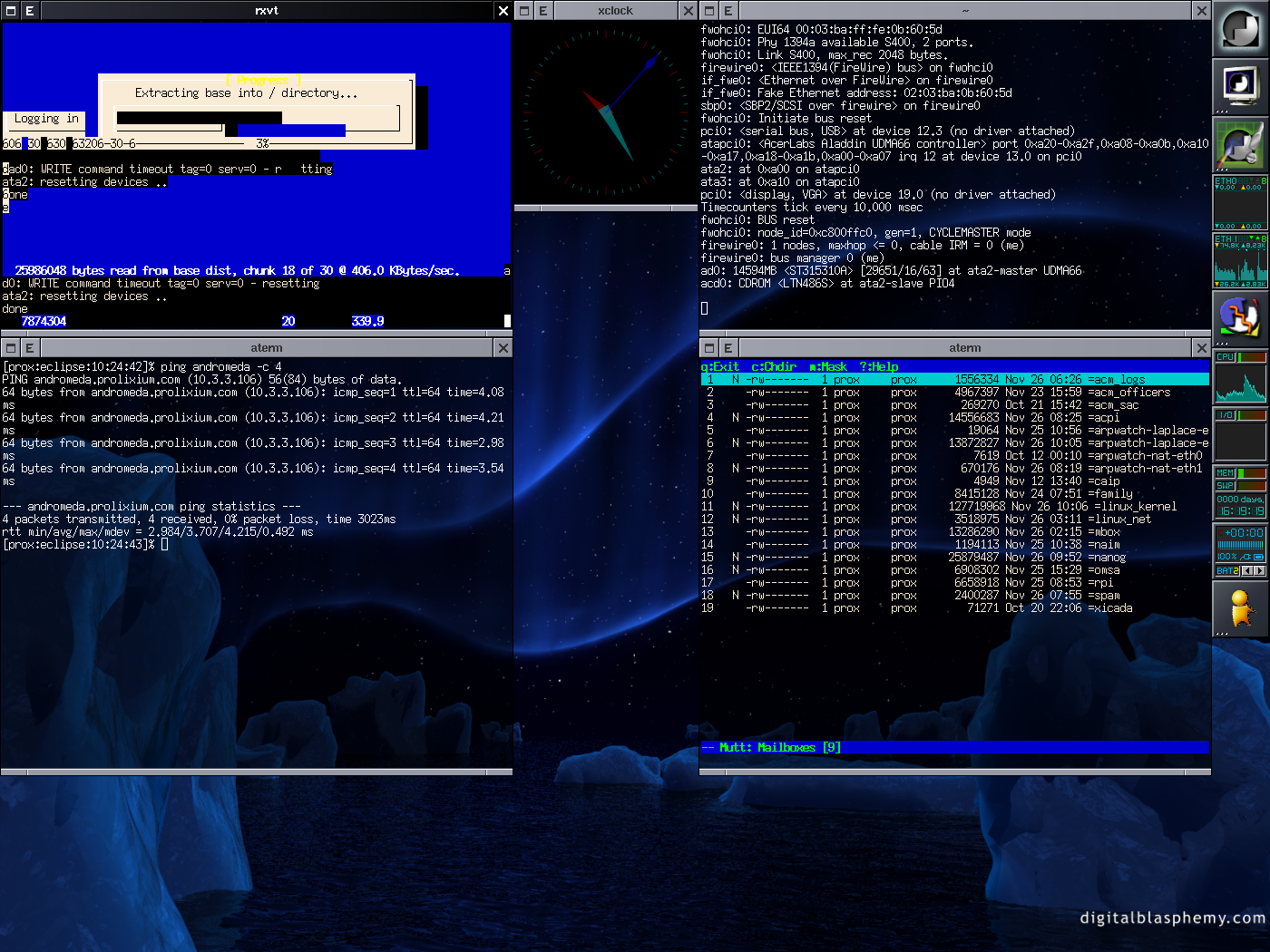Click the xclock analog clock face
Image resolution: width=1270 pixels, height=952 pixels.
pos(605,112)
